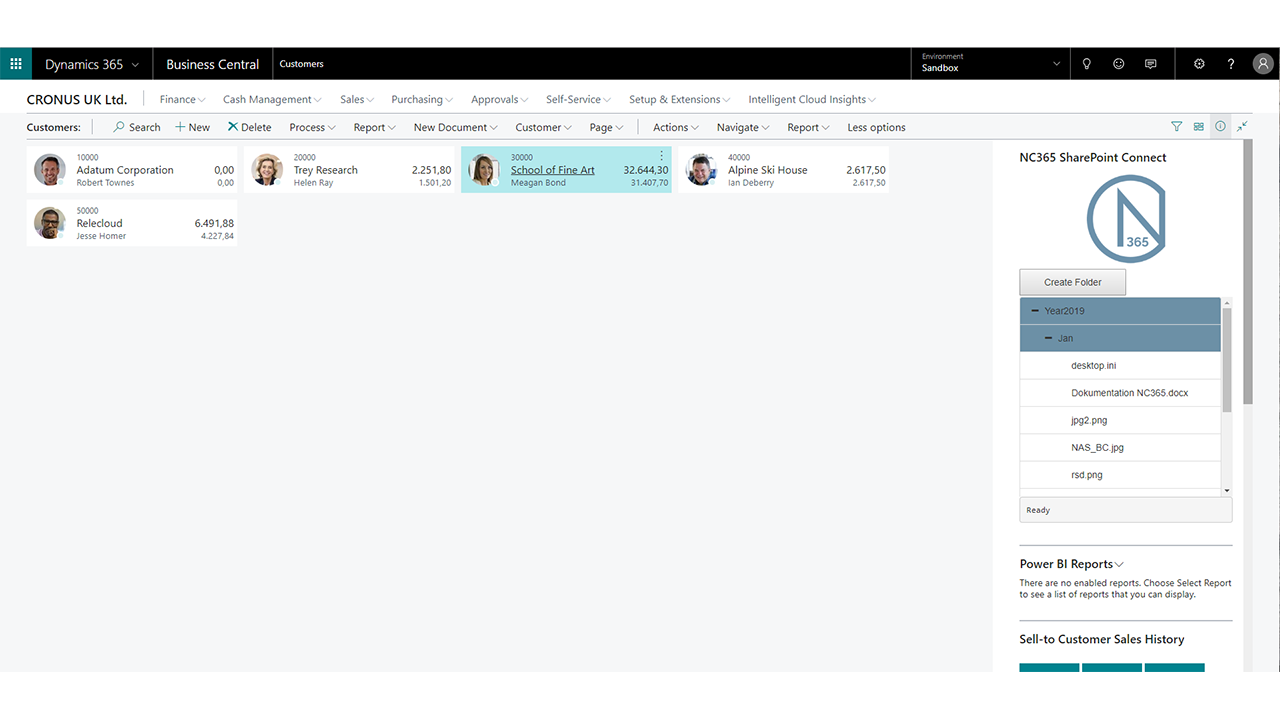This screenshot has height=720, width=1280.
Task: Switch the customer list layout view icon
Action: point(1199,127)
